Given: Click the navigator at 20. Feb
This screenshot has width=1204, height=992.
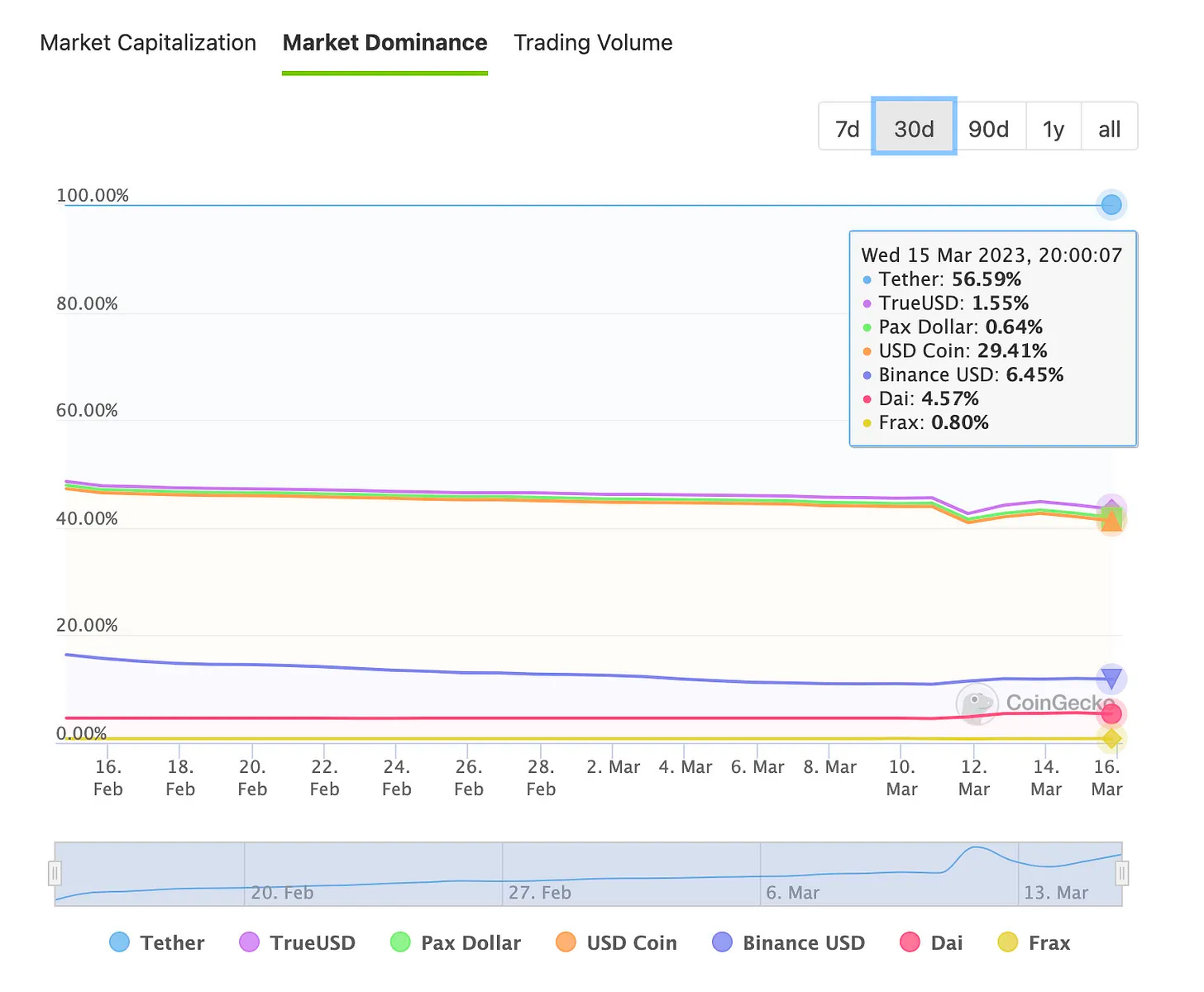Looking at the screenshot, I should [x=282, y=893].
